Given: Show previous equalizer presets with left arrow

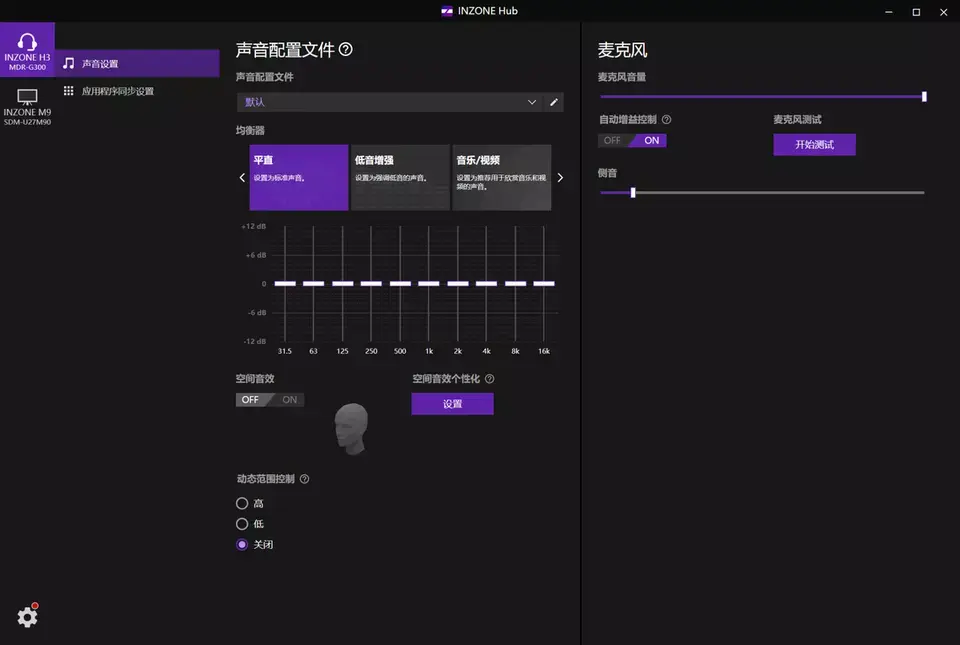Looking at the screenshot, I should (242, 178).
